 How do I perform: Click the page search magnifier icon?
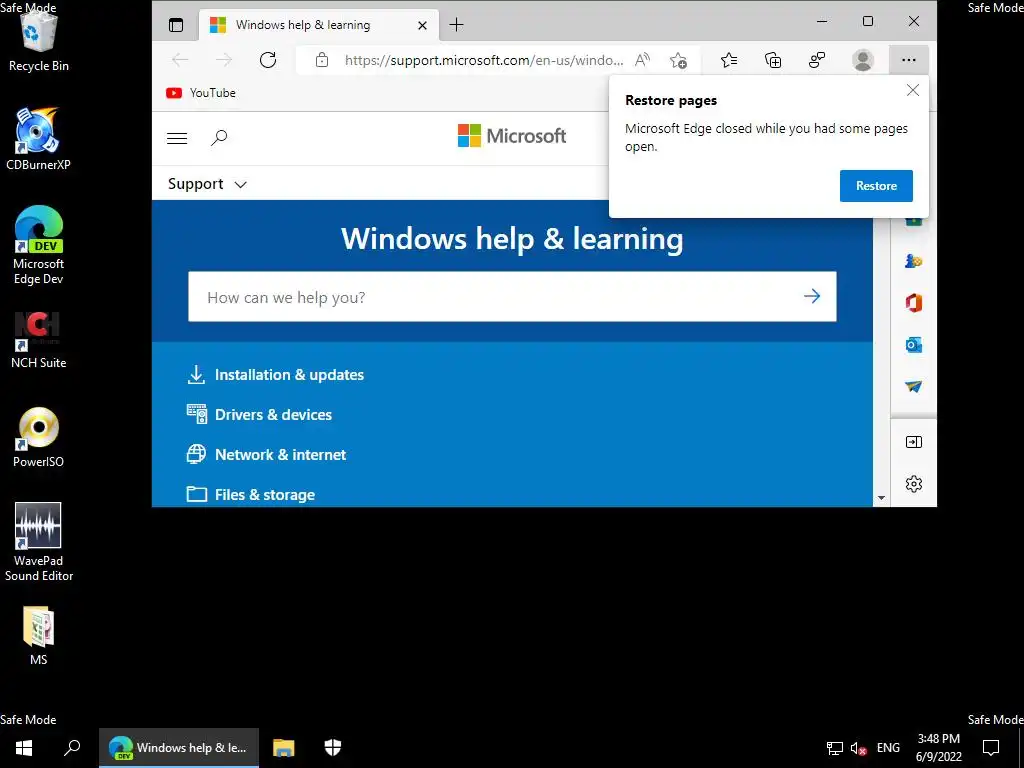pyautogui.click(x=219, y=138)
